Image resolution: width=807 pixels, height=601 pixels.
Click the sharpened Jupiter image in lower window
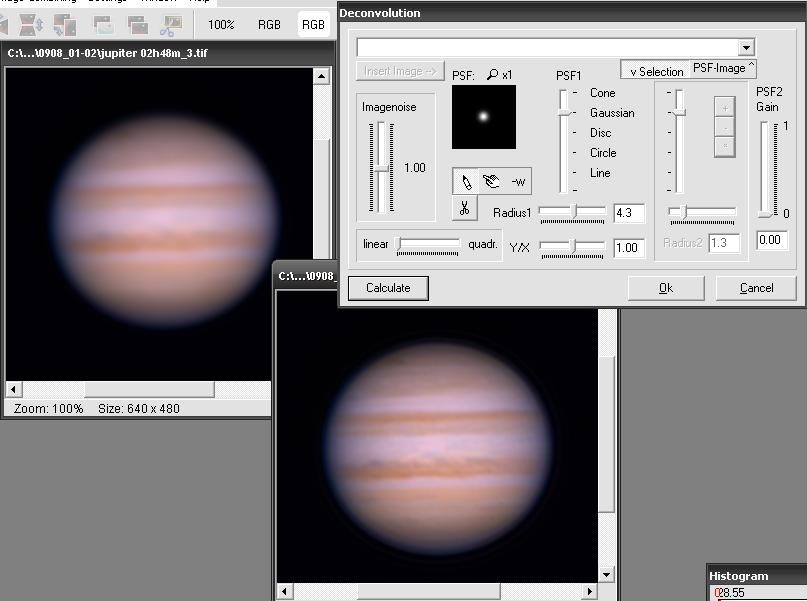click(x=439, y=449)
